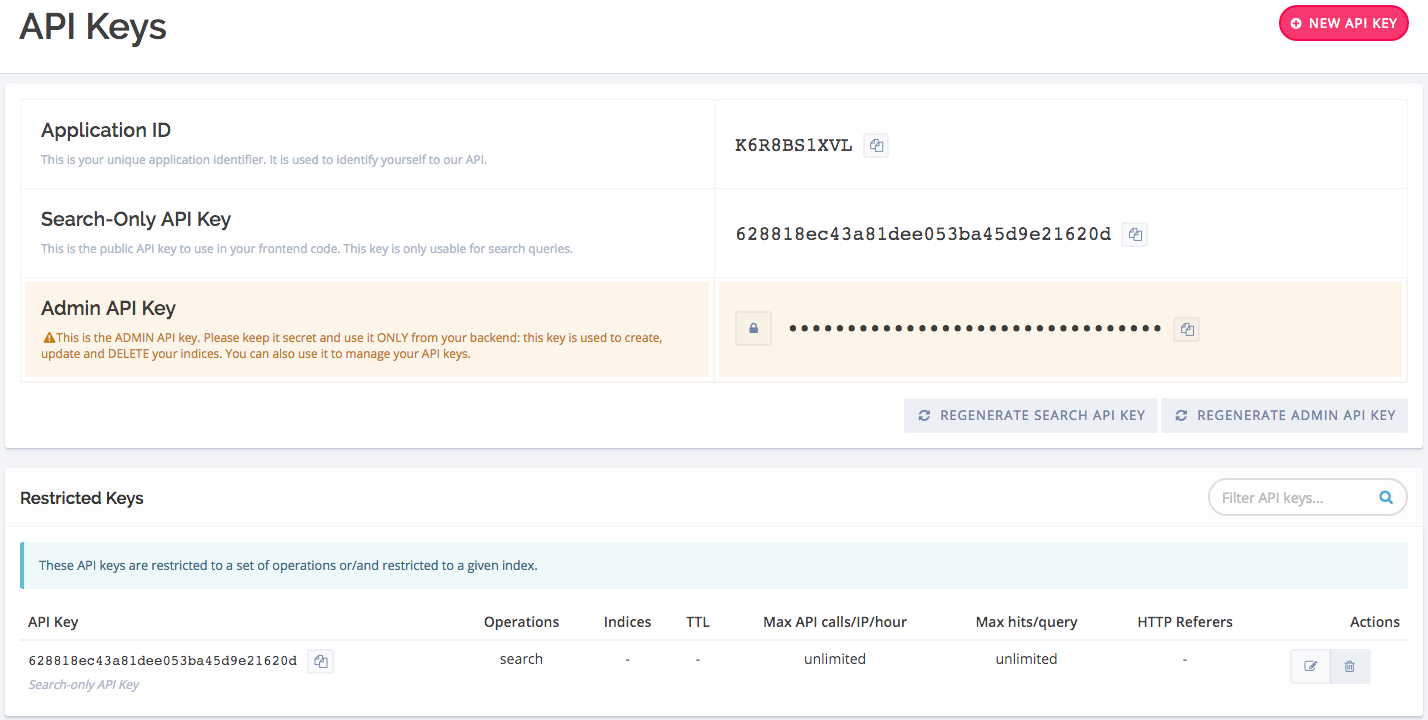Toggle the lock to reveal Admin API Key
Screen dimensions: 1428x720
(x=753, y=328)
